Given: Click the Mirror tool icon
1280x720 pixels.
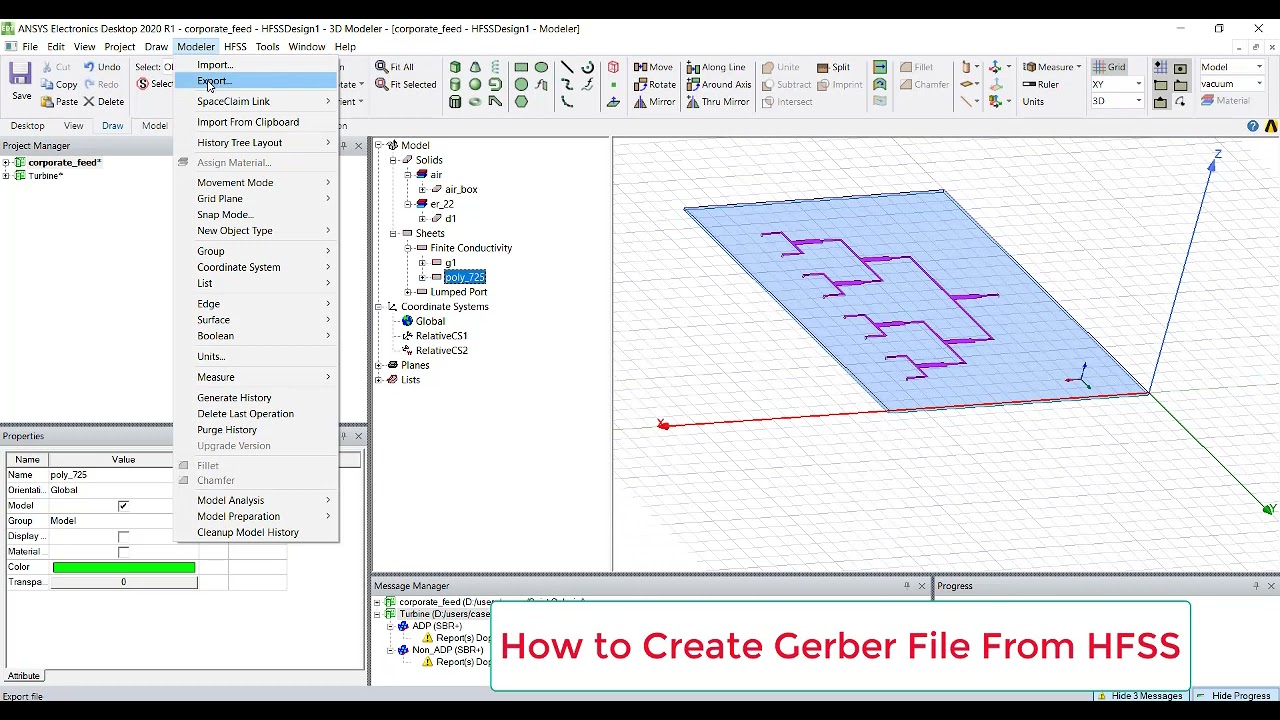Looking at the screenshot, I should [x=640, y=102].
